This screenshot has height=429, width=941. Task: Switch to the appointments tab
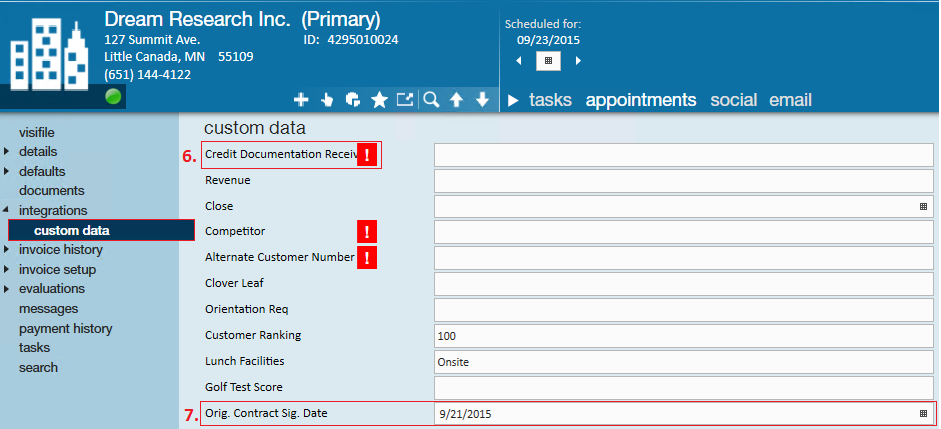pos(641,100)
